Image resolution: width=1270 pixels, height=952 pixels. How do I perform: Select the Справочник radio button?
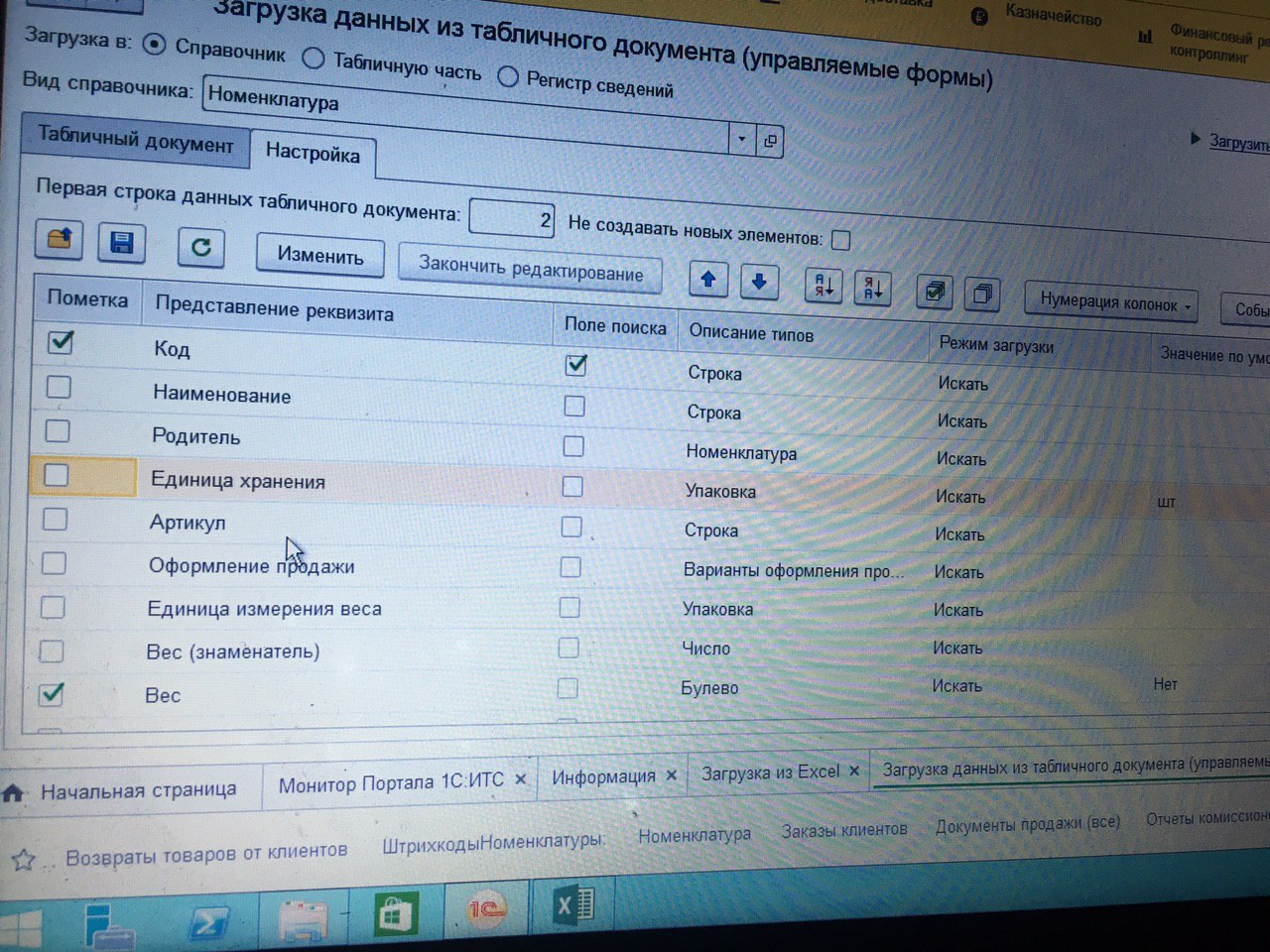[153, 44]
